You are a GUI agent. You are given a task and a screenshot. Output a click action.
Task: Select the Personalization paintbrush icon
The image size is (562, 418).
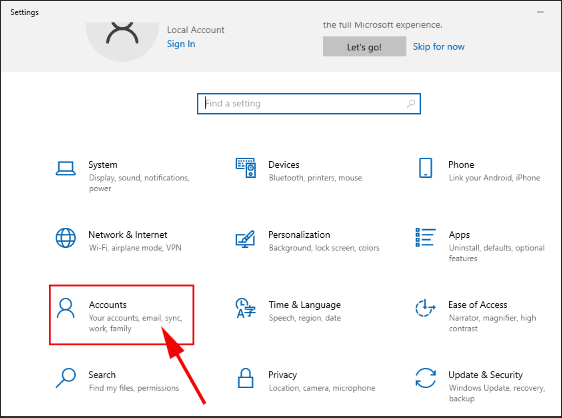coord(246,239)
